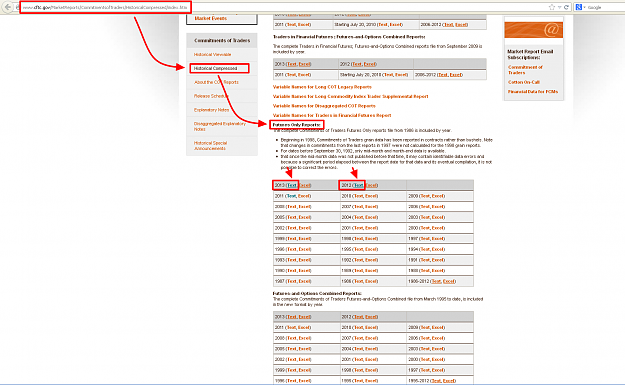Download 2009 Excel in Futures-and-Options Combined table
Viewport: 625px width, 385px height.
(438, 328)
